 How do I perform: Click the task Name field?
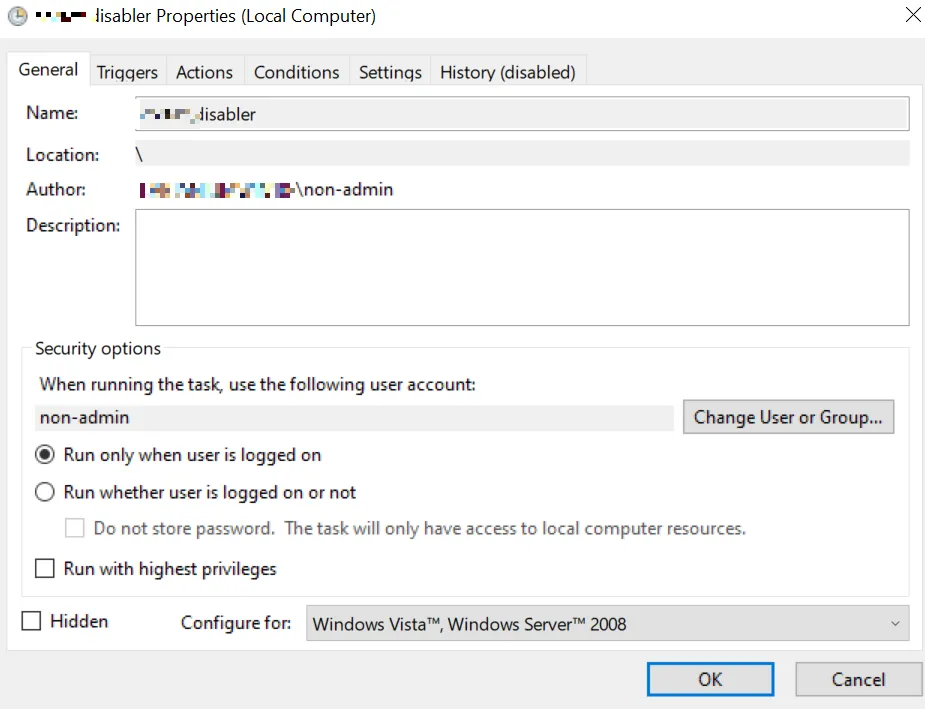pos(521,114)
